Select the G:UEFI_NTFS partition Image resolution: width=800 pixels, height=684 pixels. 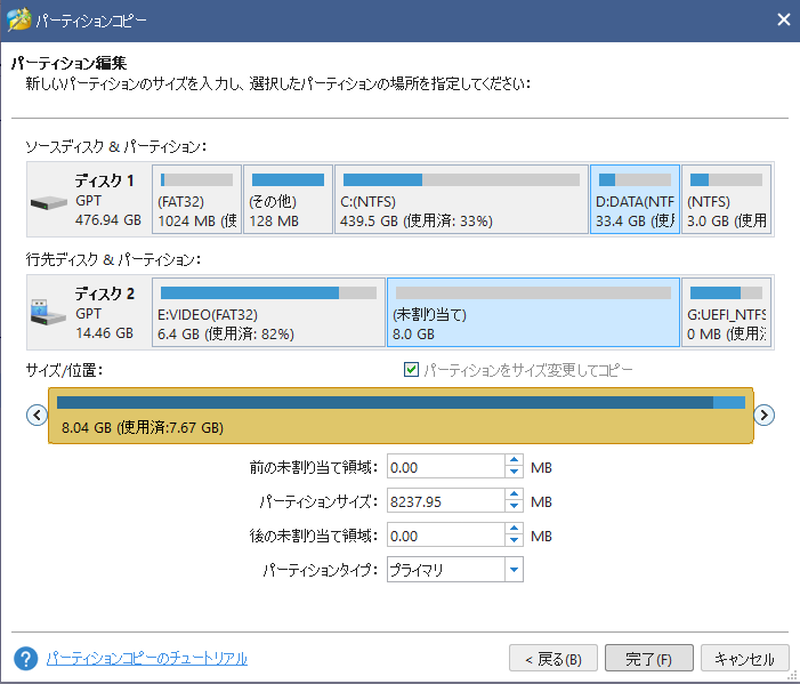[x=727, y=312]
